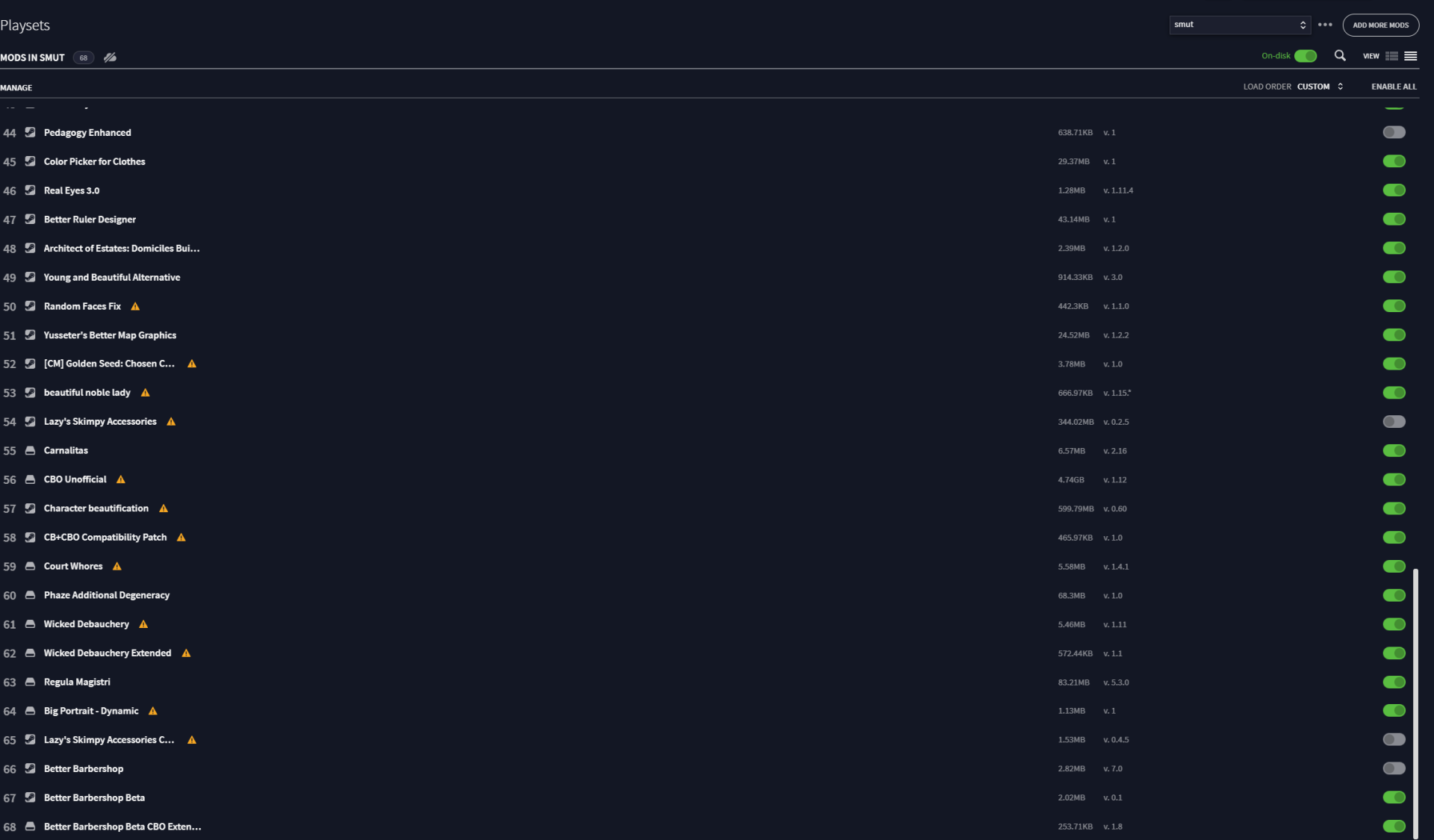The height and width of the screenshot is (840, 1434).
Task: Open the three-dot playset options menu
Action: [1325, 25]
